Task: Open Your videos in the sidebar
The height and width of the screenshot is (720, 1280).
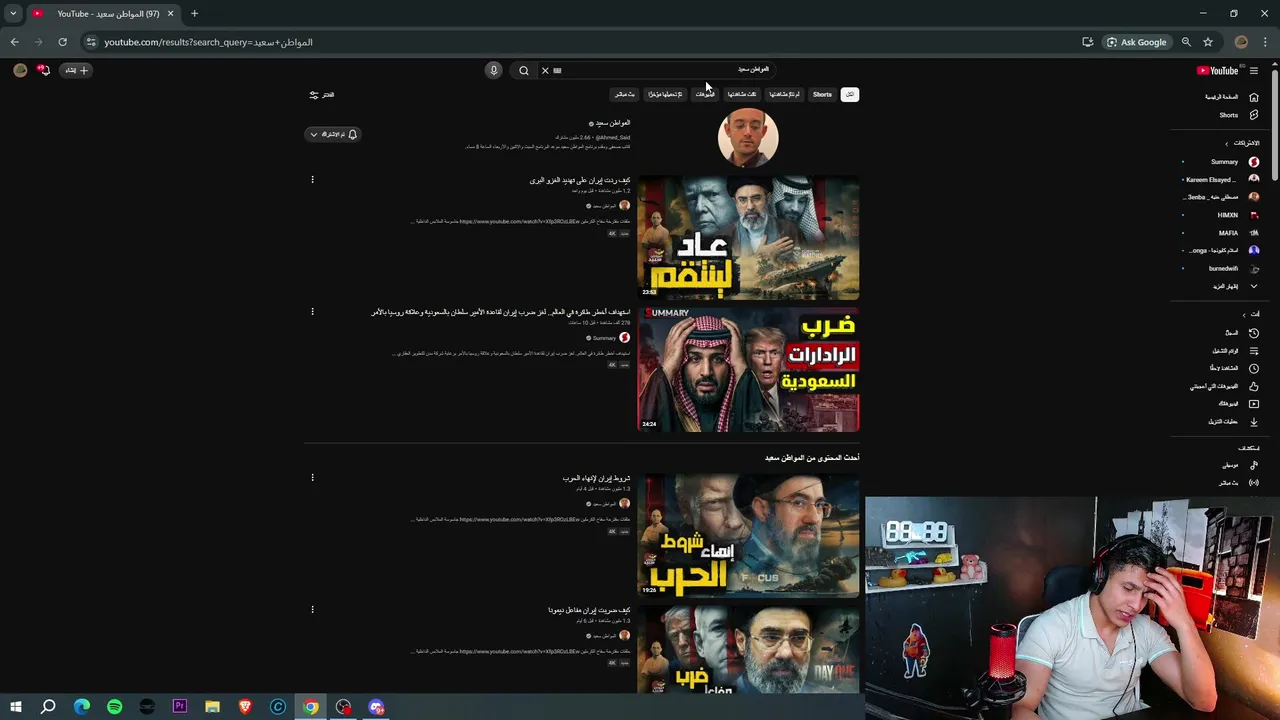Action: pos(1237,404)
